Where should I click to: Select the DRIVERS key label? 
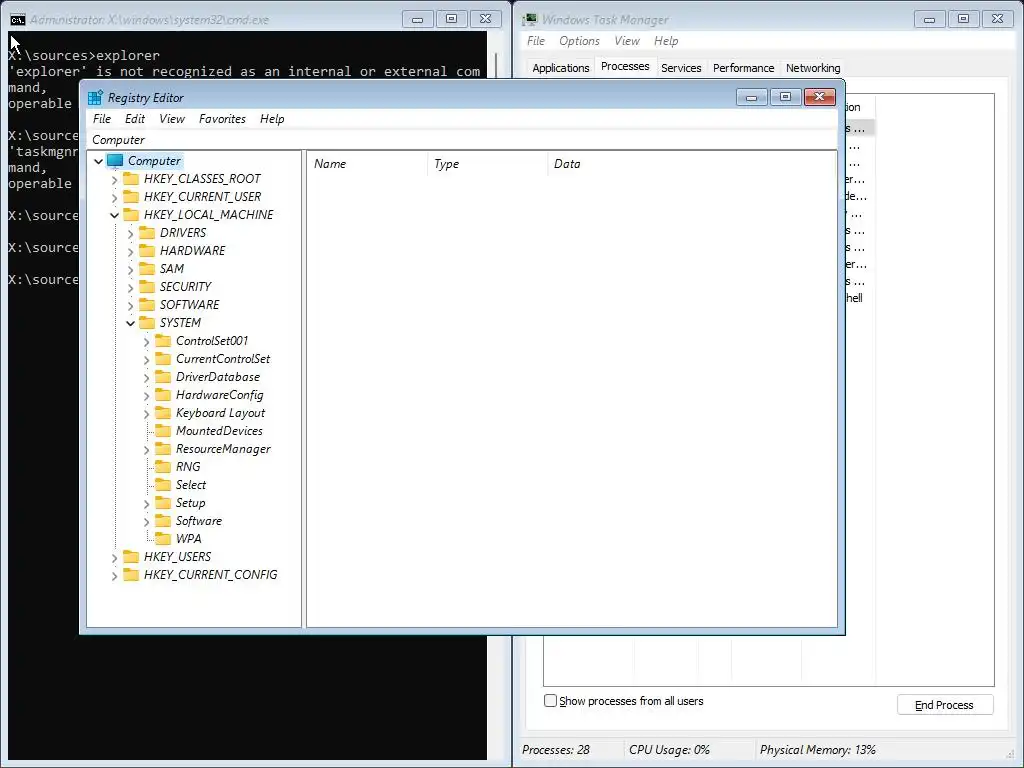coord(183,232)
